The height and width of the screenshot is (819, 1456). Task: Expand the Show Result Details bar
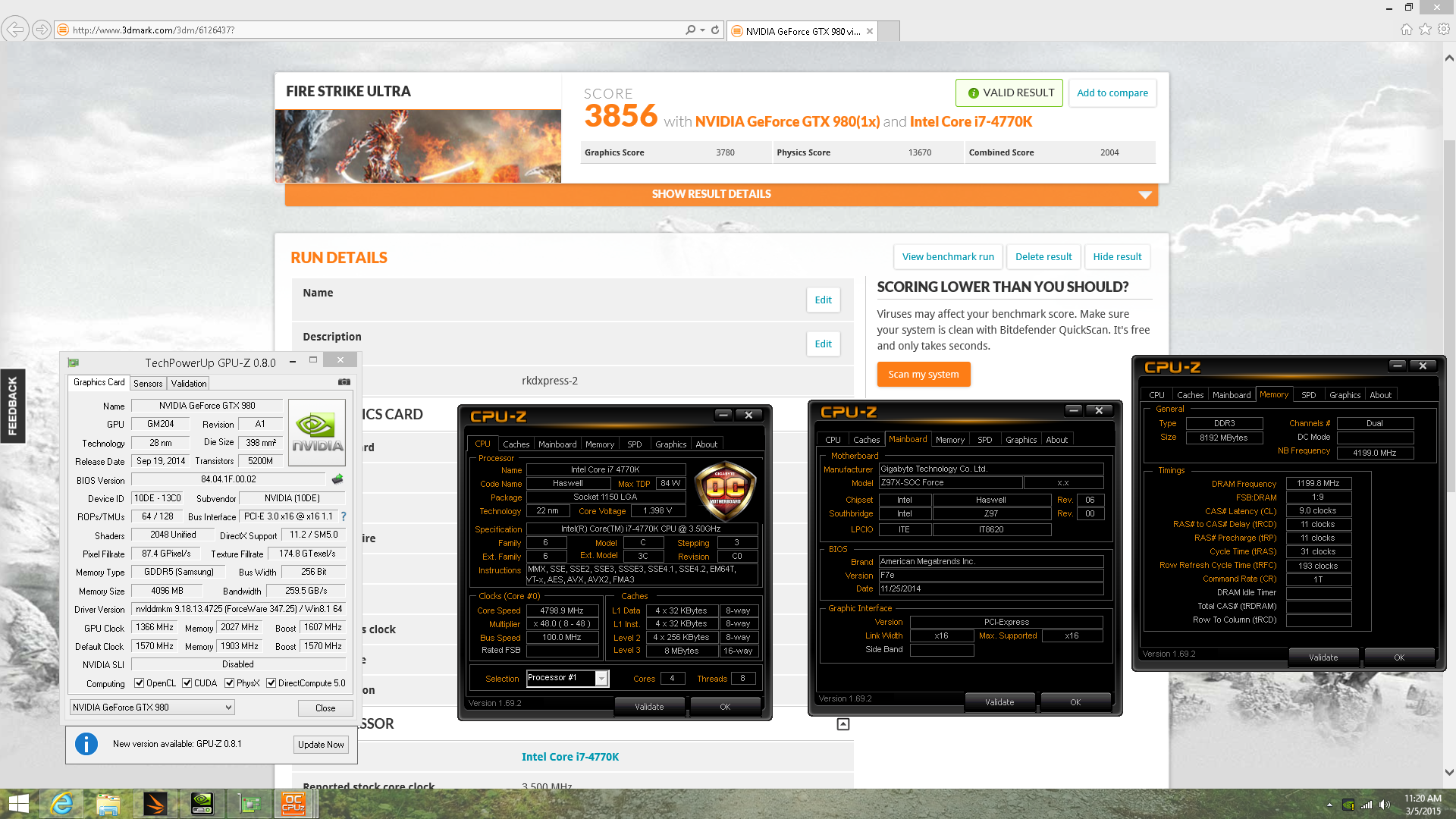coord(721,194)
